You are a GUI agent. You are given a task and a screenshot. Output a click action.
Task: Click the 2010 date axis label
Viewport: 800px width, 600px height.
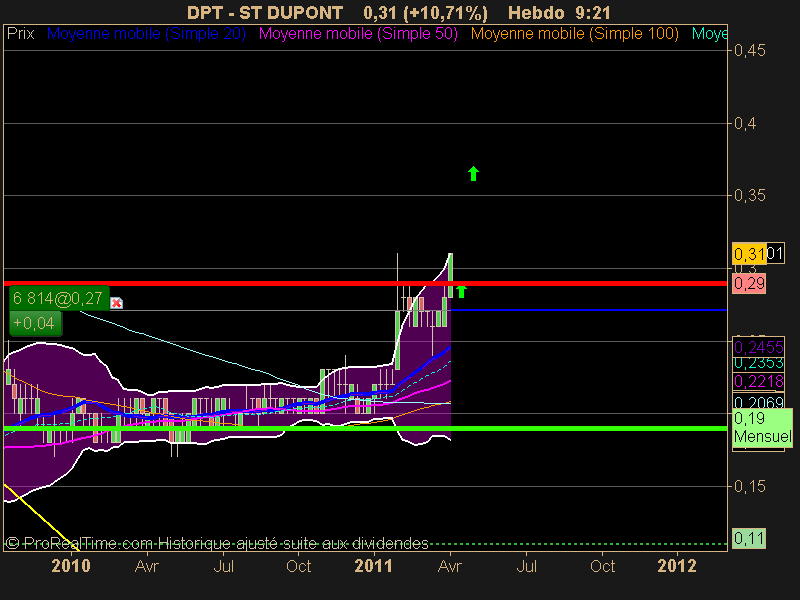[x=71, y=566]
